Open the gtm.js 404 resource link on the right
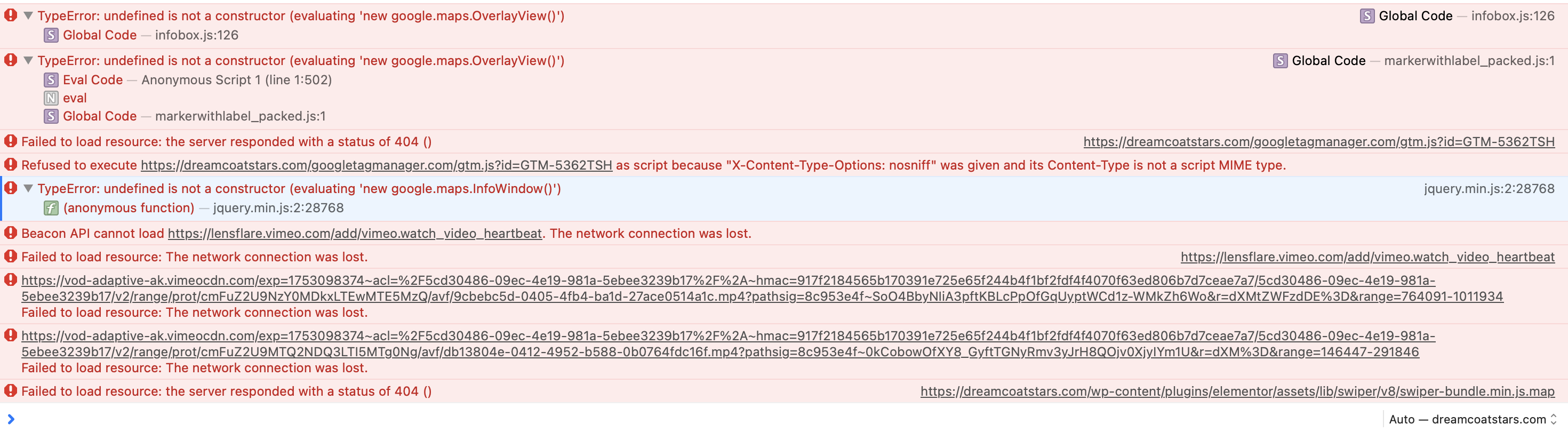The width and height of the screenshot is (1568, 432). (1318, 142)
